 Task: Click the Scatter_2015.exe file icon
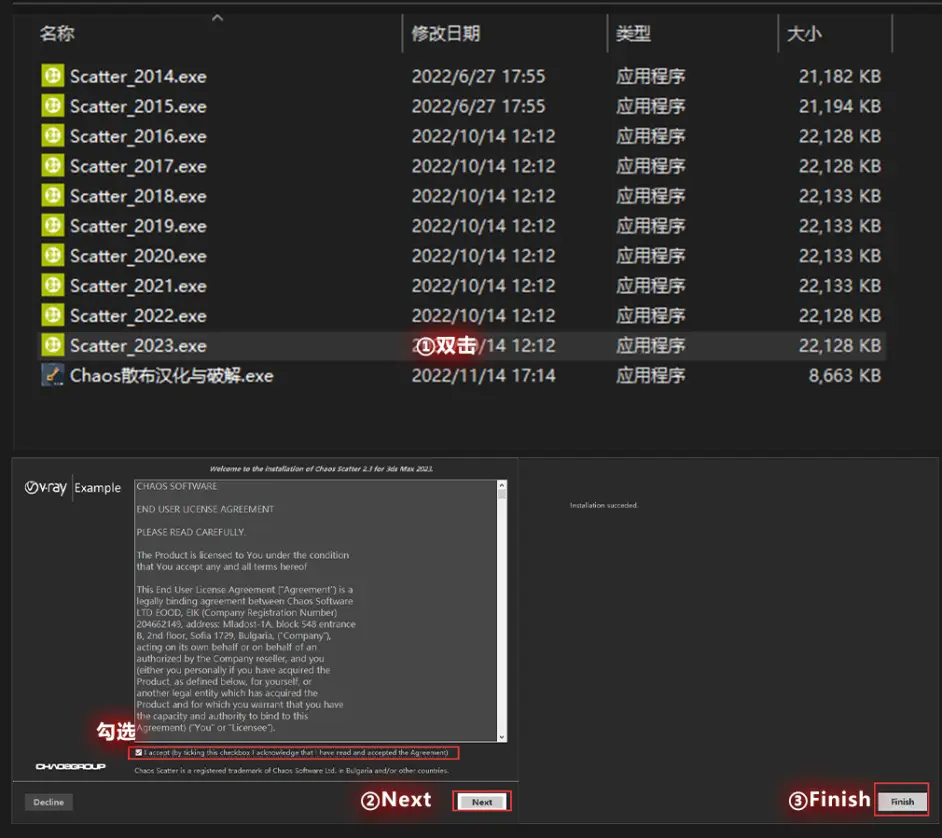(x=53, y=106)
